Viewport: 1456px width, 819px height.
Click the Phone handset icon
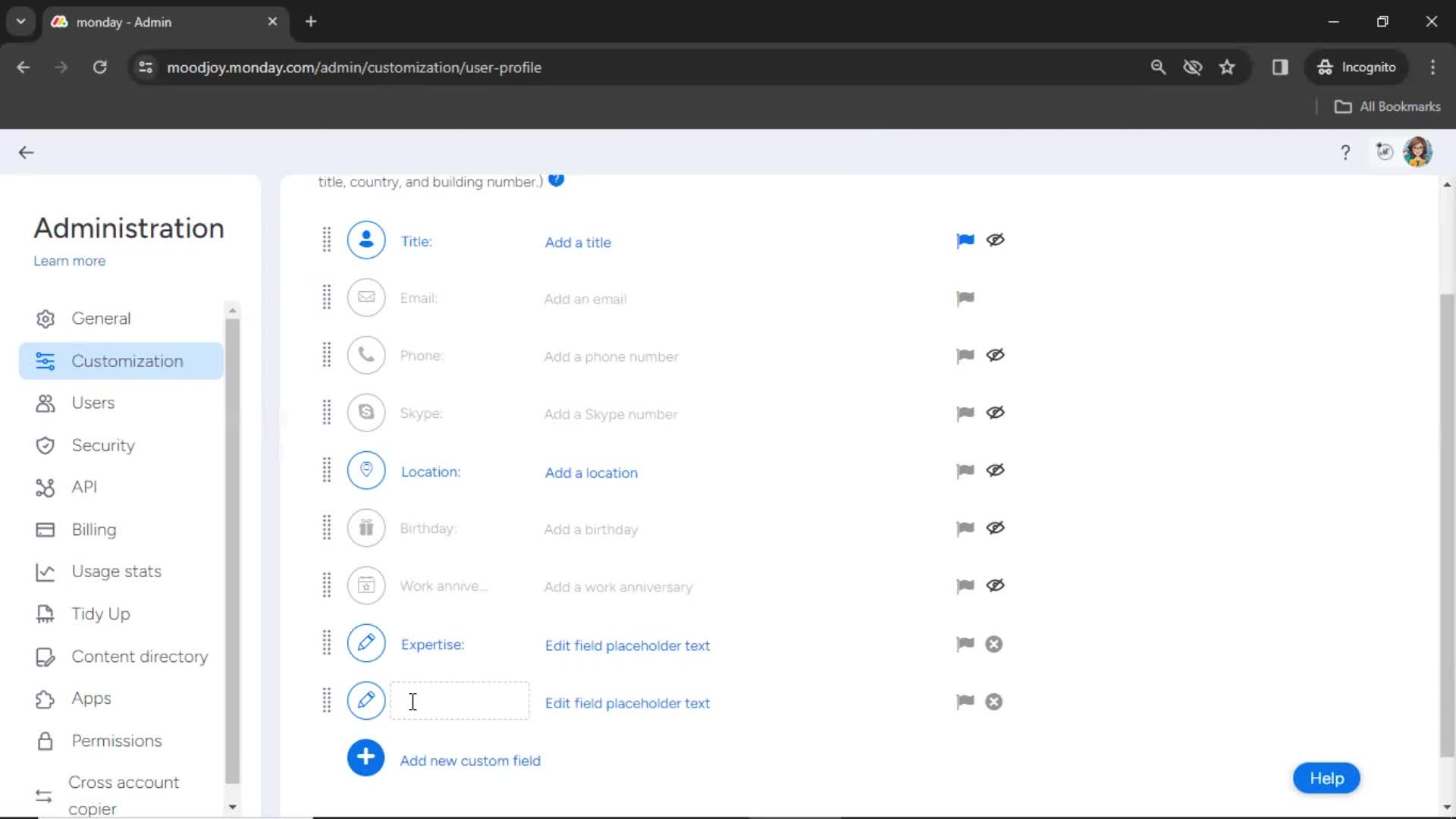(x=366, y=356)
